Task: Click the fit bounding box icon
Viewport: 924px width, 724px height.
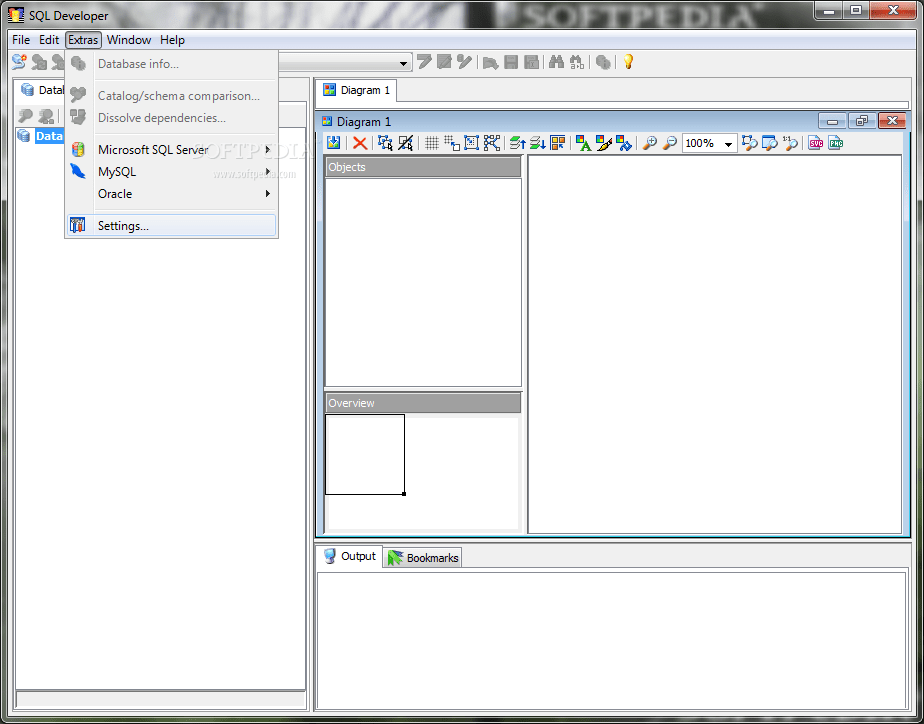Action: tap(471, 143)
